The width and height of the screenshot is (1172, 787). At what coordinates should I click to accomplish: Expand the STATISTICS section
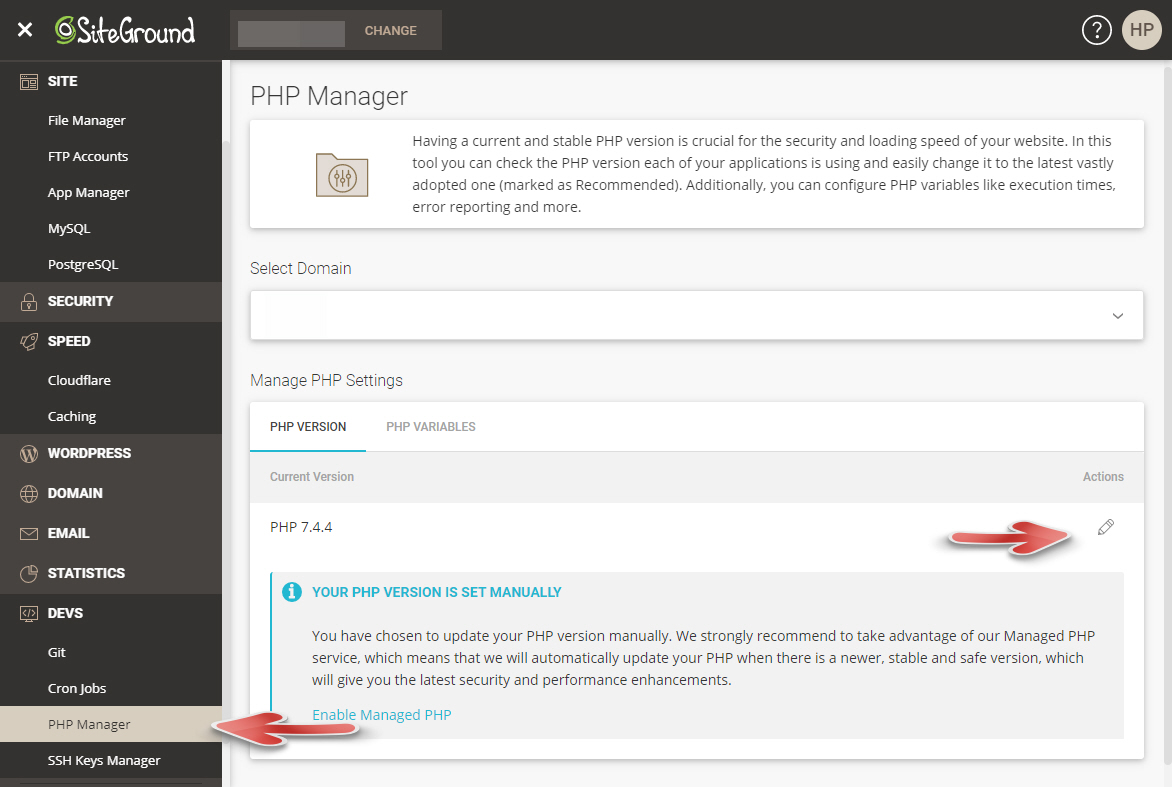pos(111,573)
